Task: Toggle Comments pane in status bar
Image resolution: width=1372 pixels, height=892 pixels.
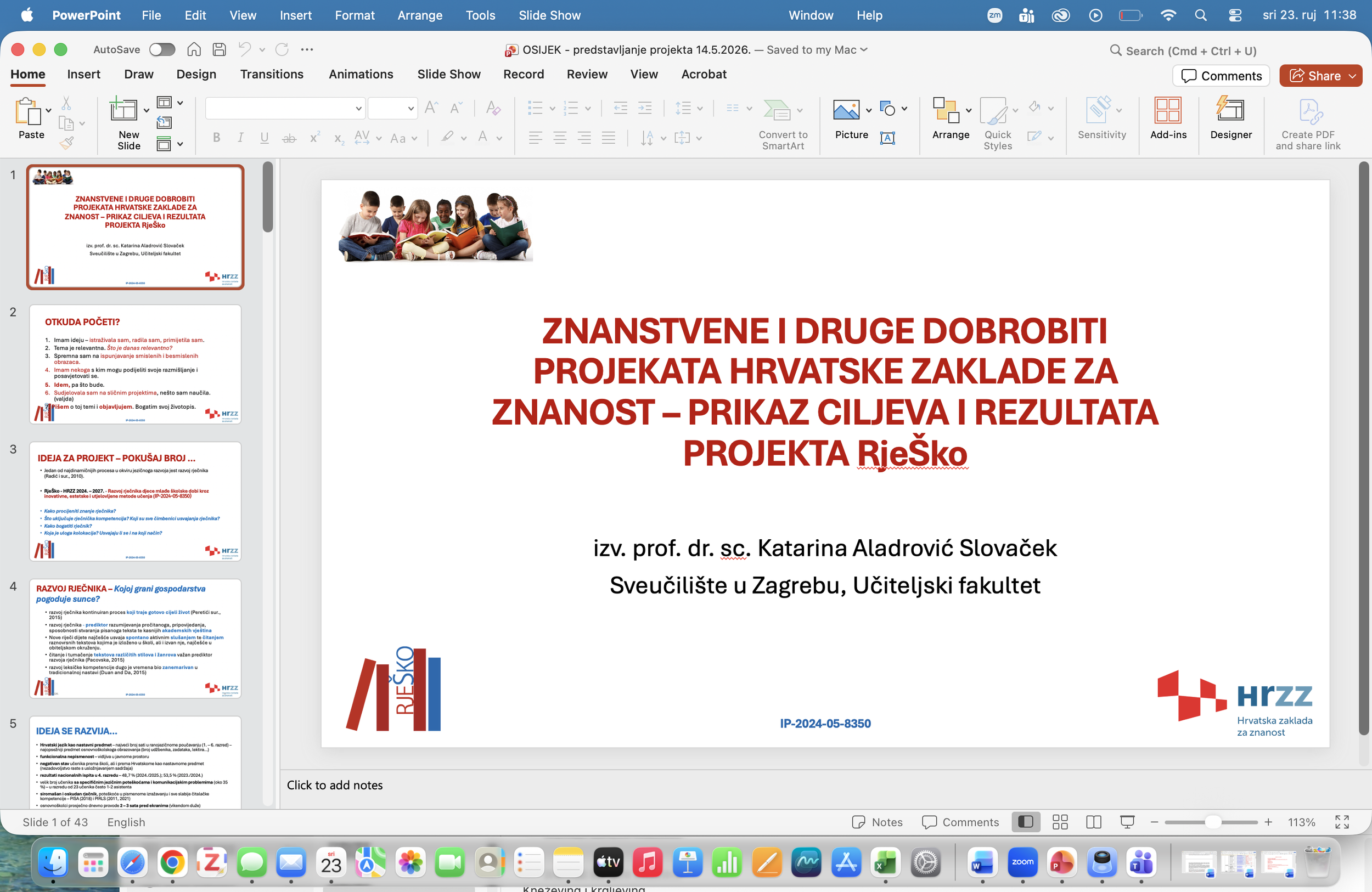Action: (960, 822)
